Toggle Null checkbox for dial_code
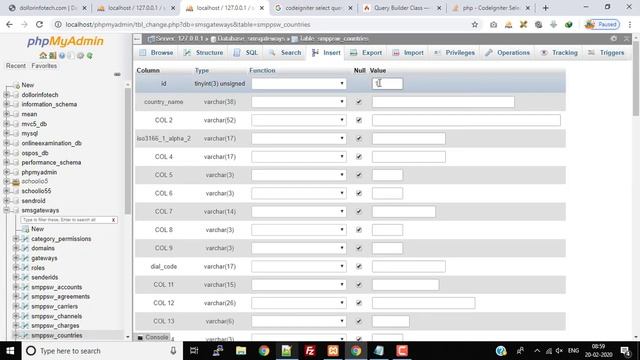This screenshot has width=640, height=360. click(359, 266)
